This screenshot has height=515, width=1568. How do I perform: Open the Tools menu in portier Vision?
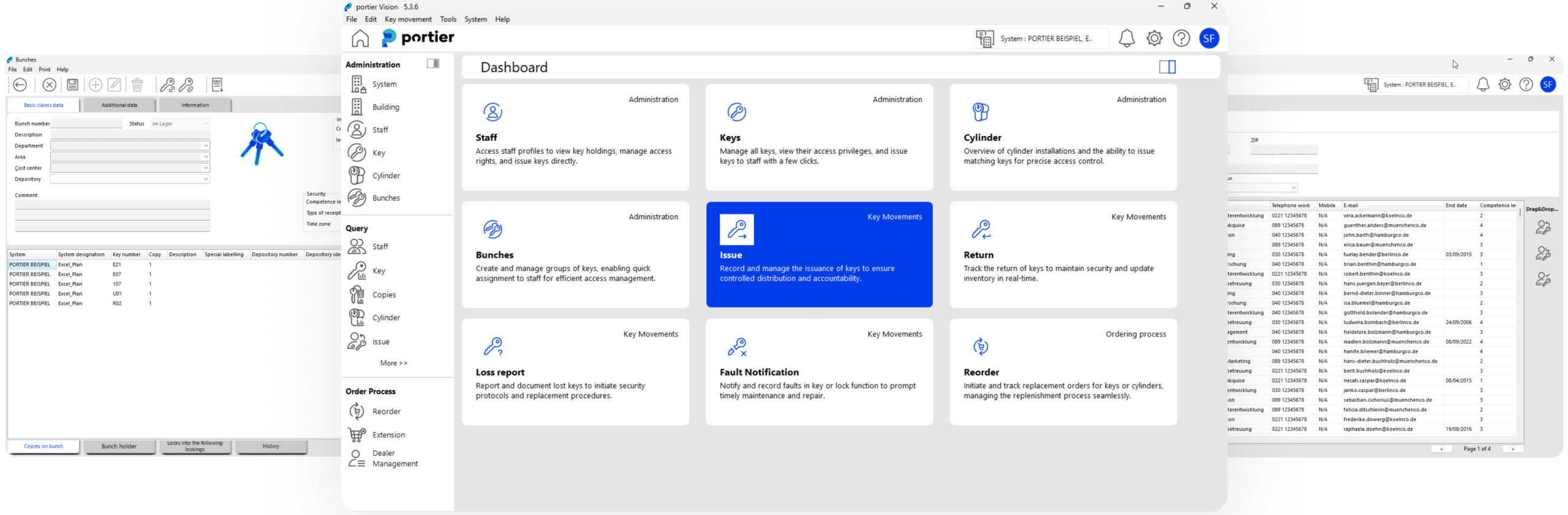tap(448, 20)
